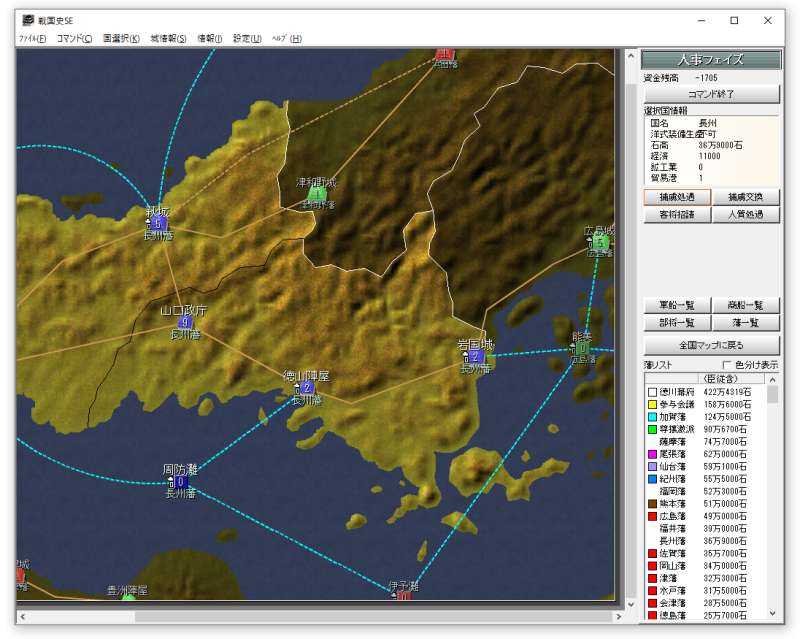Click the 人事フェイズ phase header
800x639 pixels.
click(x=711, y=60)
